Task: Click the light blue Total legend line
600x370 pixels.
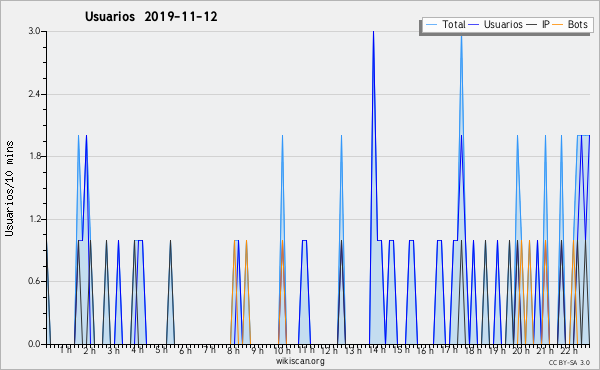Action: 431,25
